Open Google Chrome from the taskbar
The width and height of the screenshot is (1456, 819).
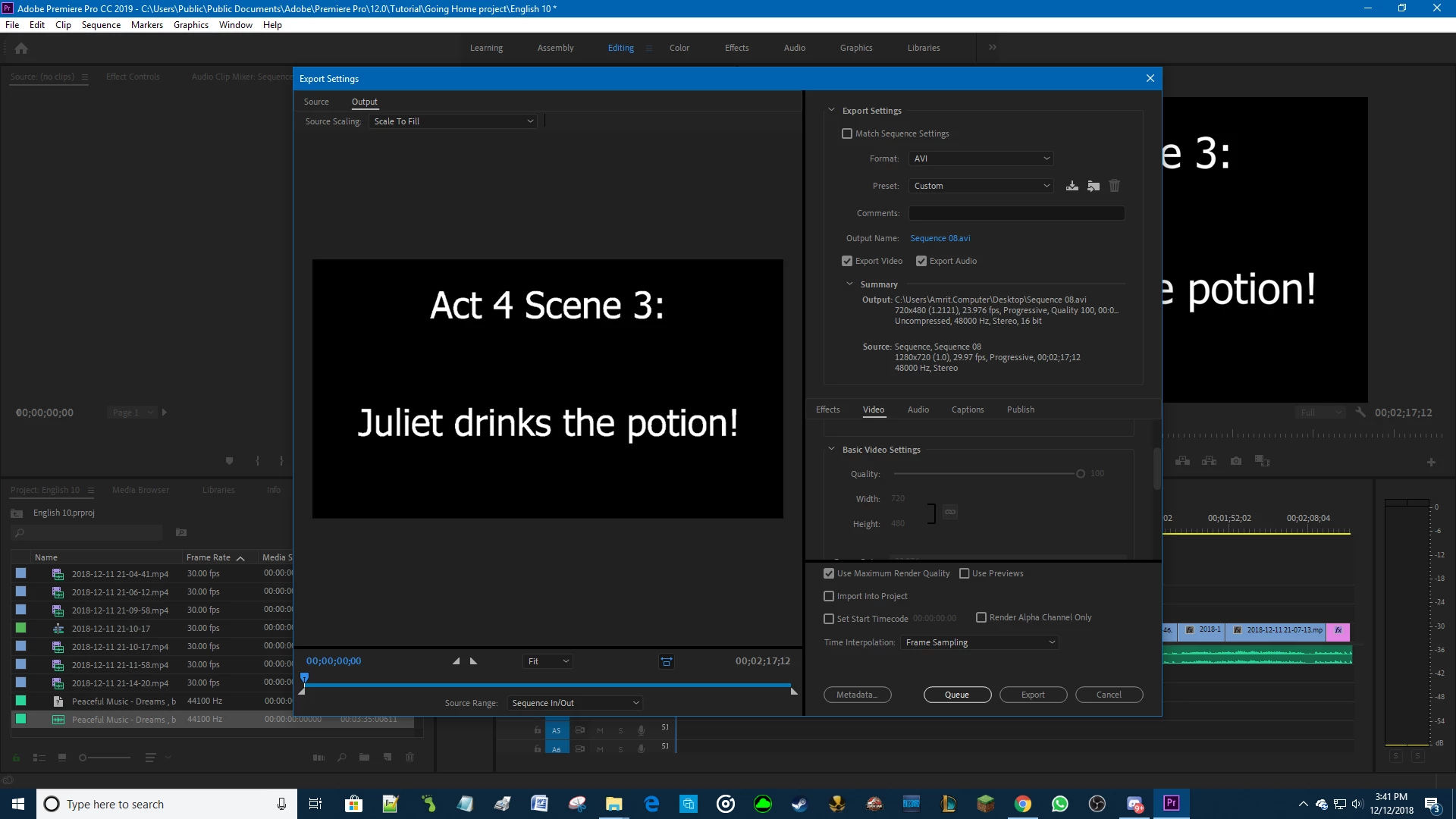pos(1022,804)
